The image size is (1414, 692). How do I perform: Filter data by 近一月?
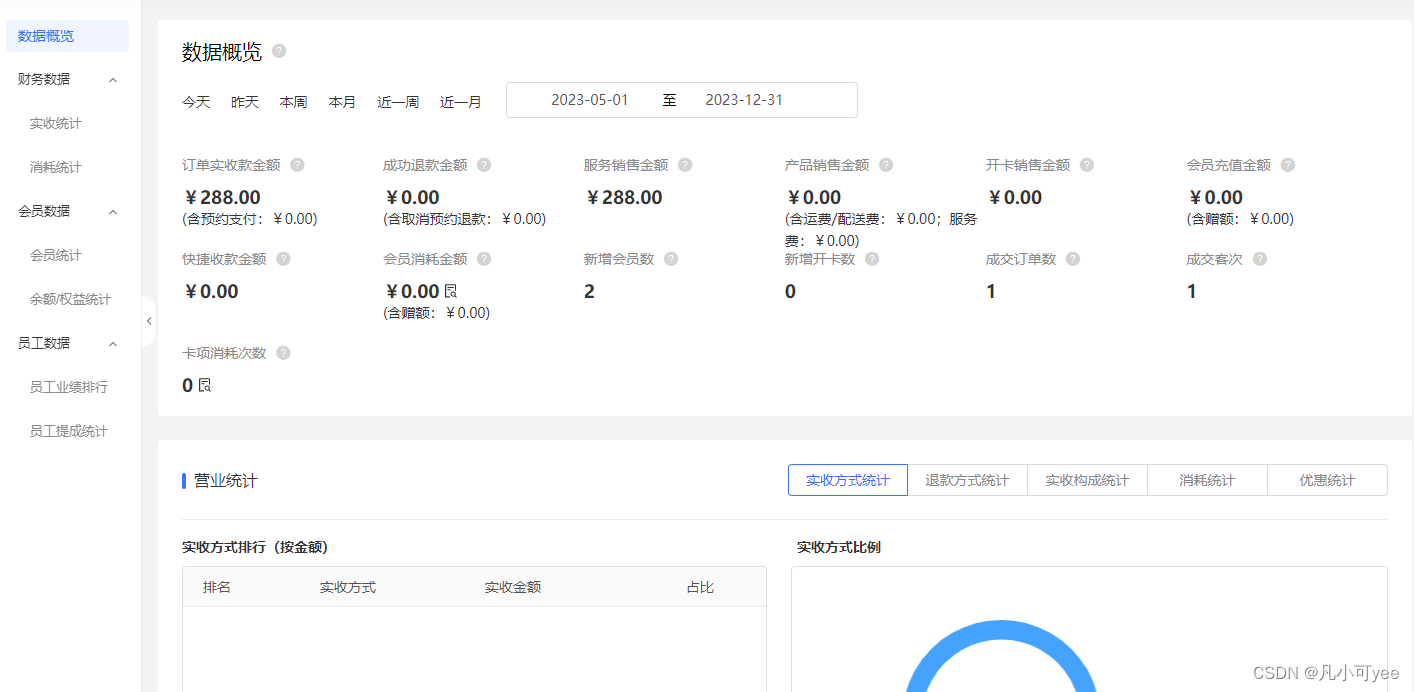point(461,102)
